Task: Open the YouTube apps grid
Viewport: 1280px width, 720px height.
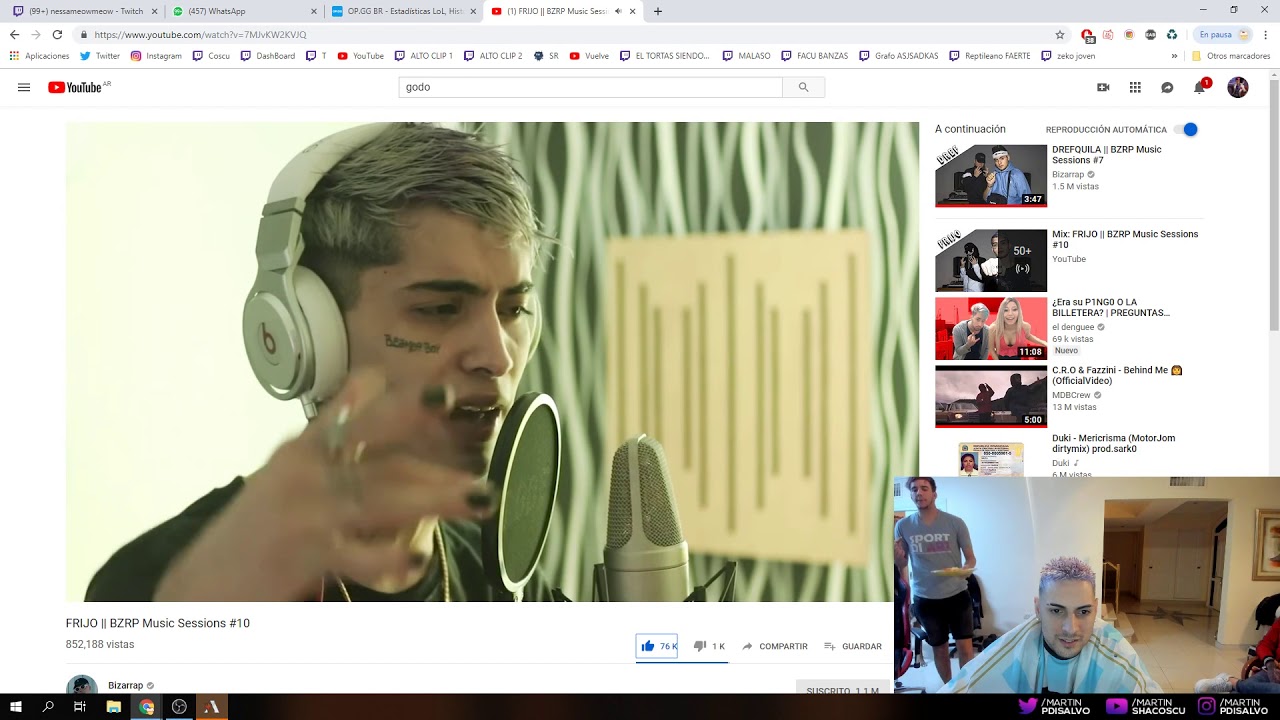Action: coord(1135,87)
